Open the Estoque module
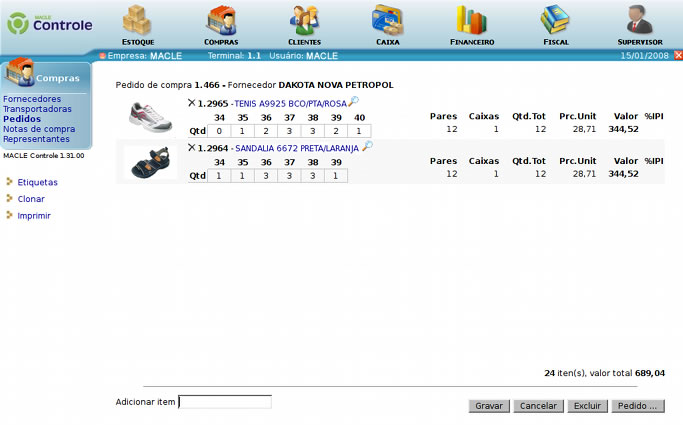Viewport: 683px width, 425px height. [138, 25]
